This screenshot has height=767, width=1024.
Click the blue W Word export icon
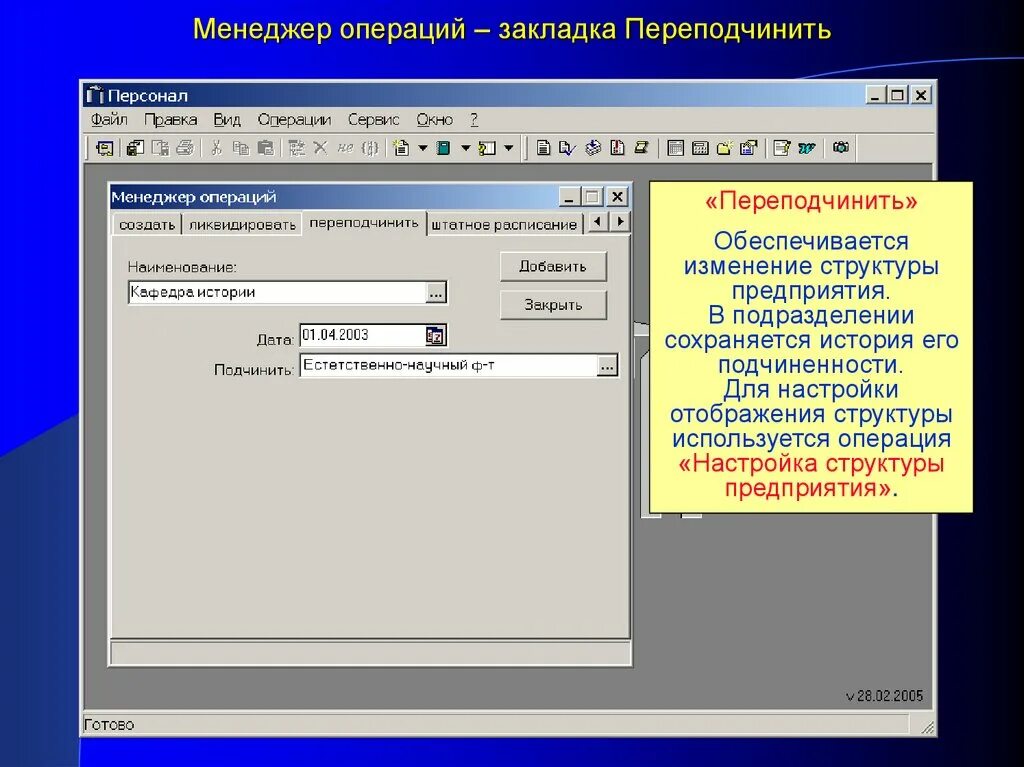[807, 148]
